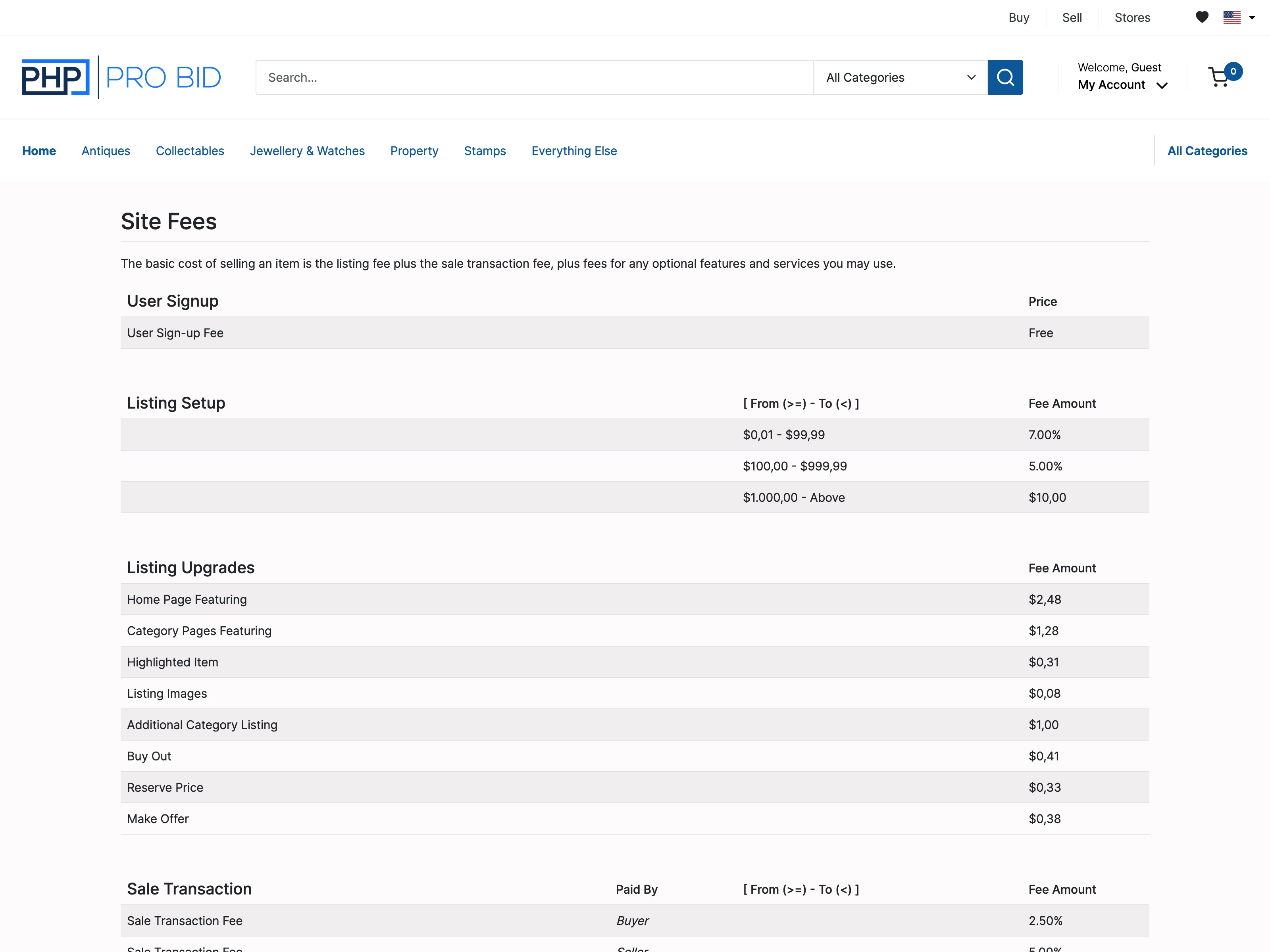Click the US flag language icon
The height and width of the screenshot is (952, 1270).
coord(1232,17)
